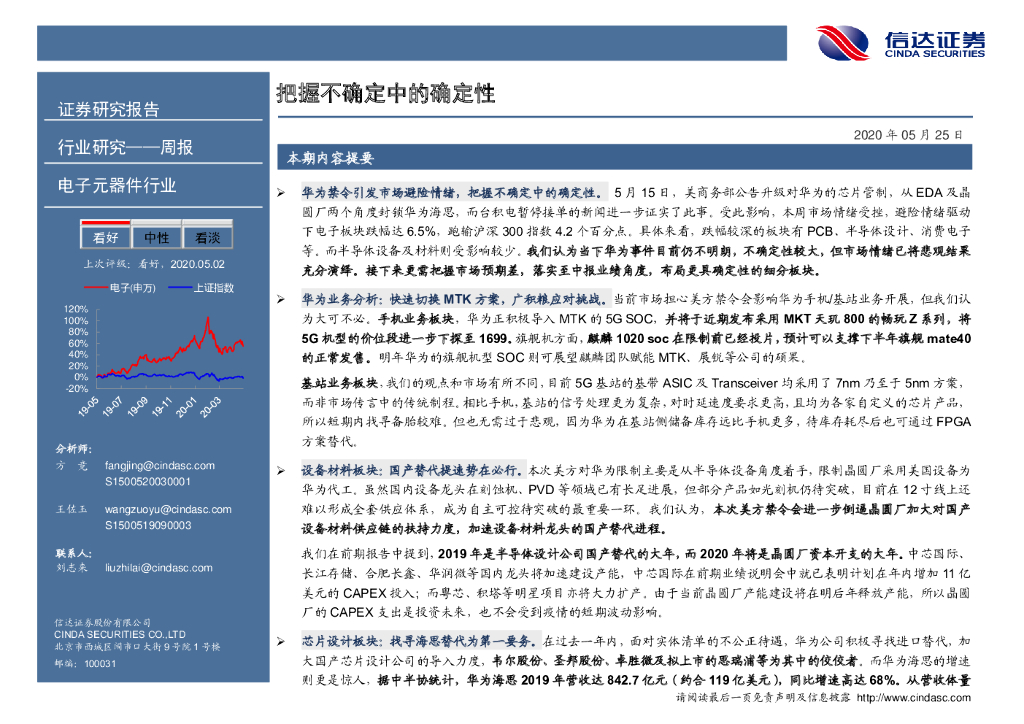Click the bullet arrow before 华为业务分析
This screenshot has height=724, width=1024.
click(x=281, y=299)
